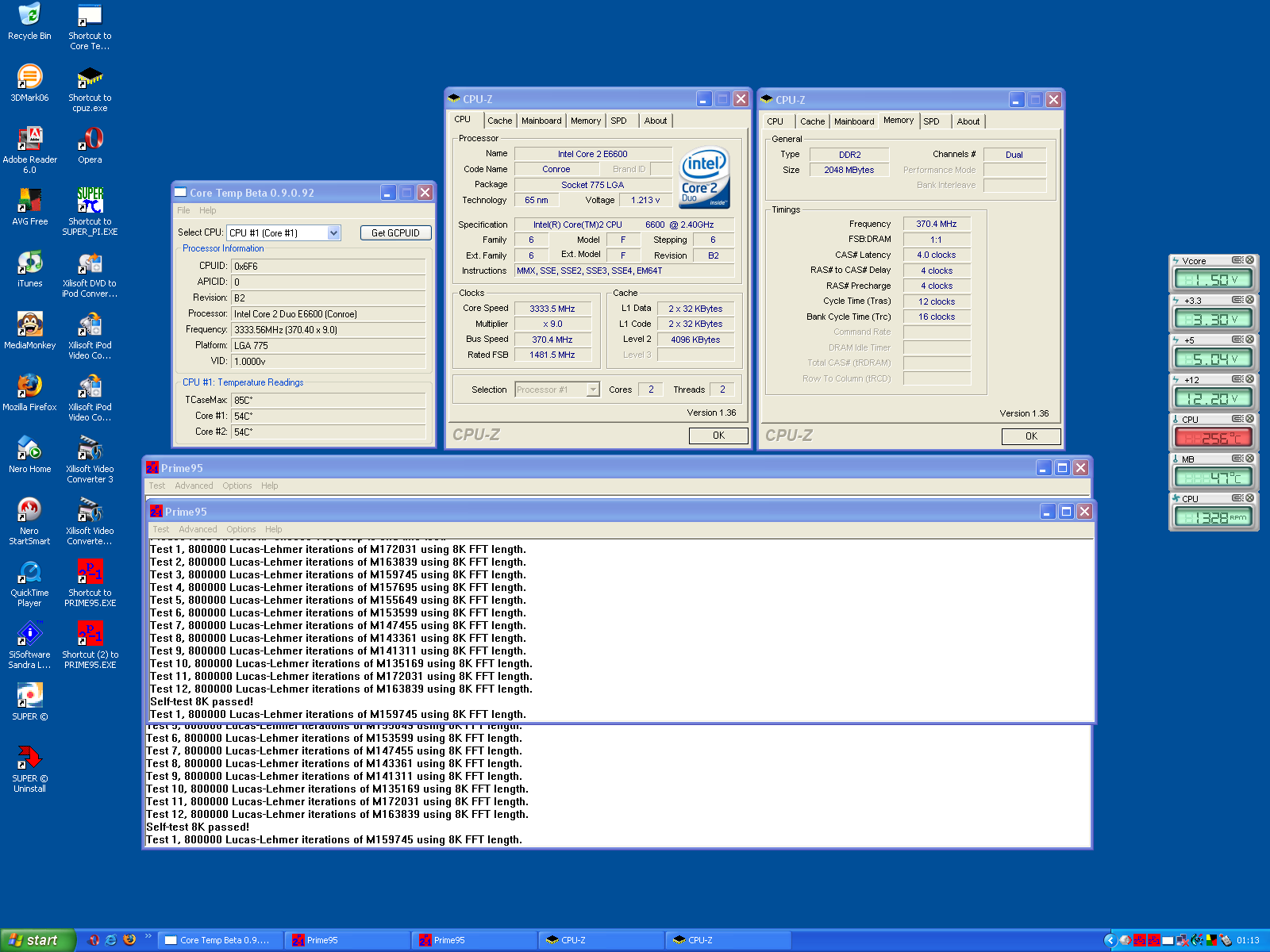Image resolution: width=1270 pixels, height=952 pixels.
Task: Launch Opera from the desktop
Action: click(90, 144)
